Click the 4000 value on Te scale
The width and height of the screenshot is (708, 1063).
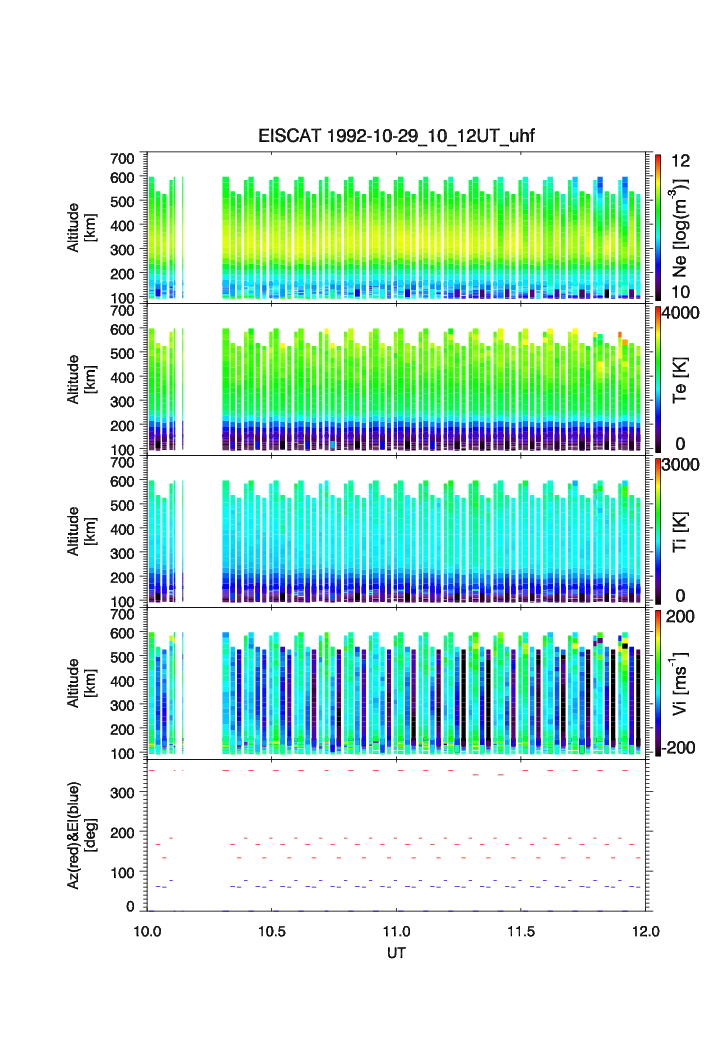tap(681, 314)
